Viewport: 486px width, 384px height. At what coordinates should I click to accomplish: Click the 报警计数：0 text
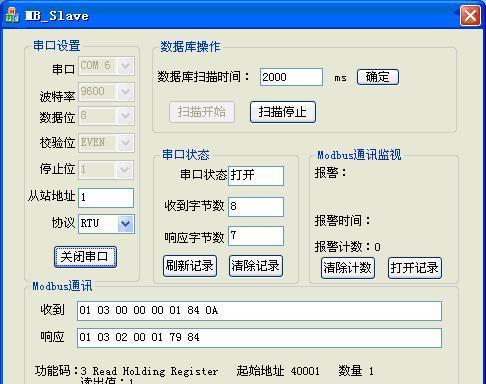[348, 247]
